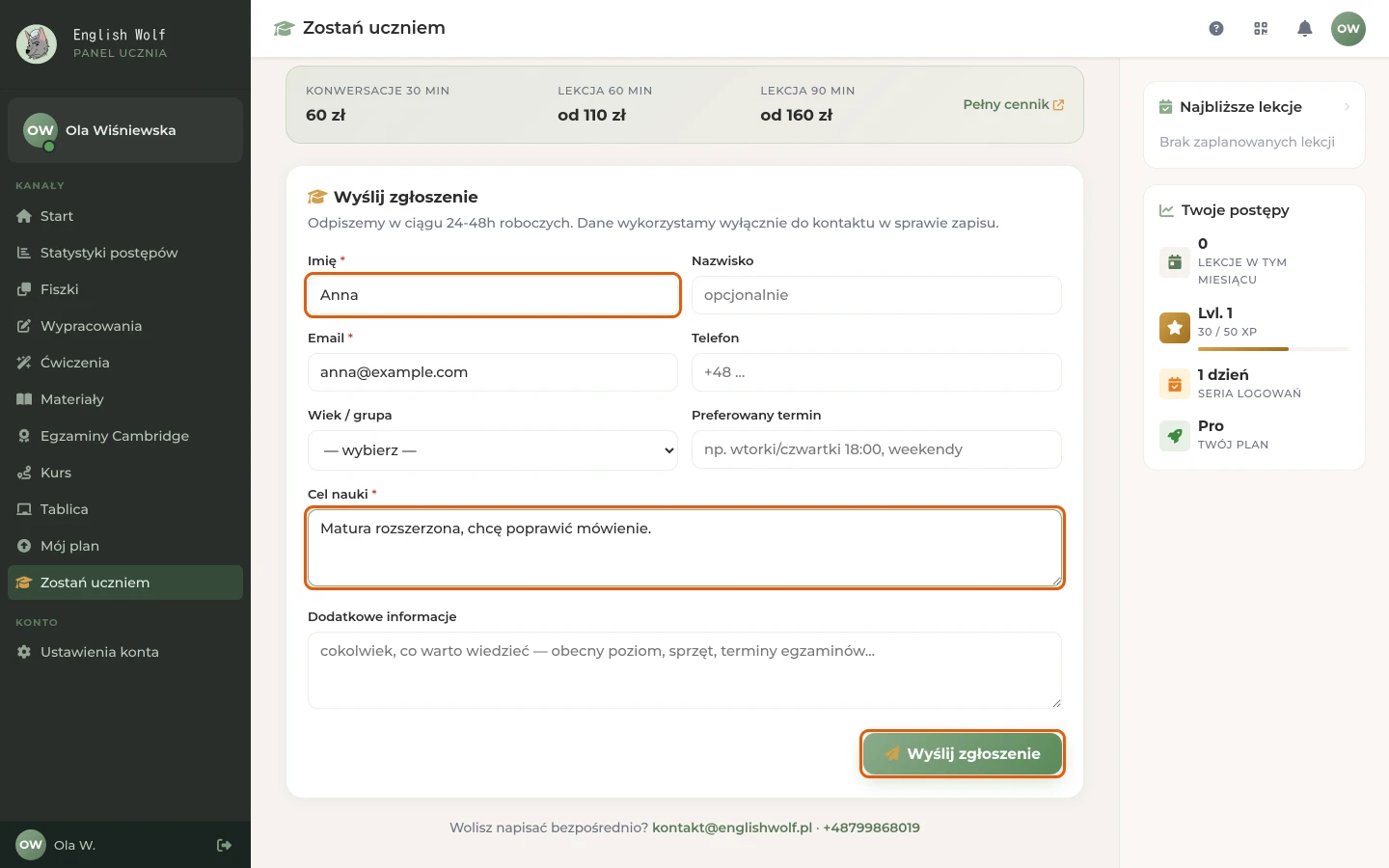This screenshot has width=1389, height=868.
Task: Click the Preferowany termin field
Action: [x=877, y=449]
